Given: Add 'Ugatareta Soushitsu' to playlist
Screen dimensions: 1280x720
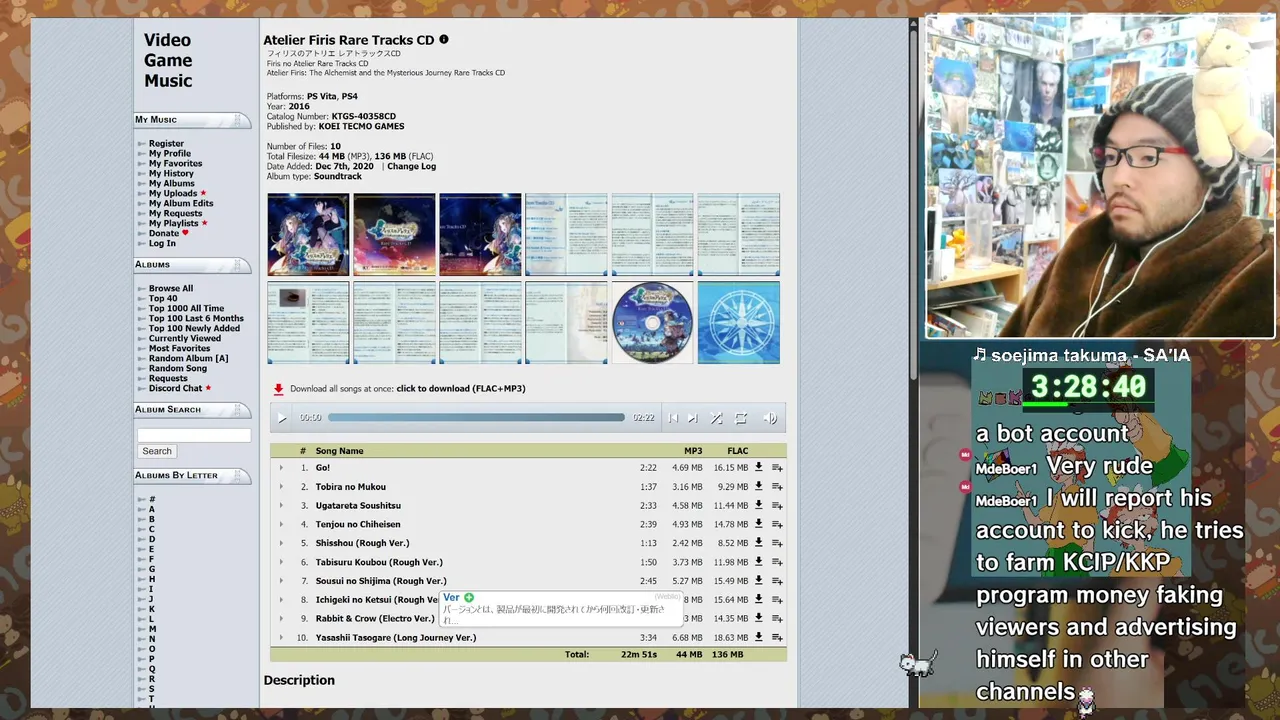Looking at the screenshot, I should click(x=777, y=506).
